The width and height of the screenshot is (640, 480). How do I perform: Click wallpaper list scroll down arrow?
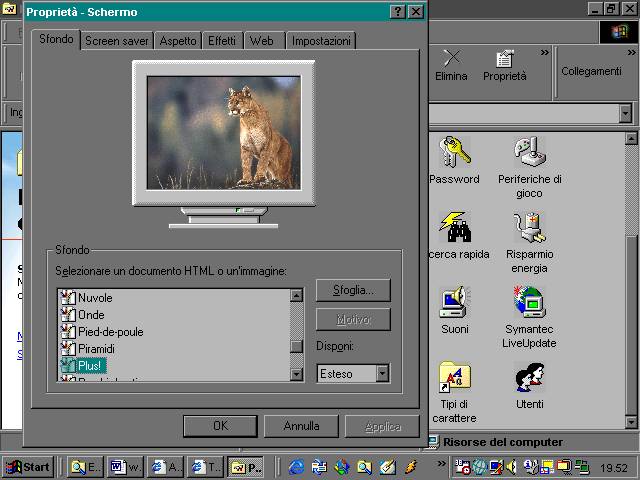point(296,373)
